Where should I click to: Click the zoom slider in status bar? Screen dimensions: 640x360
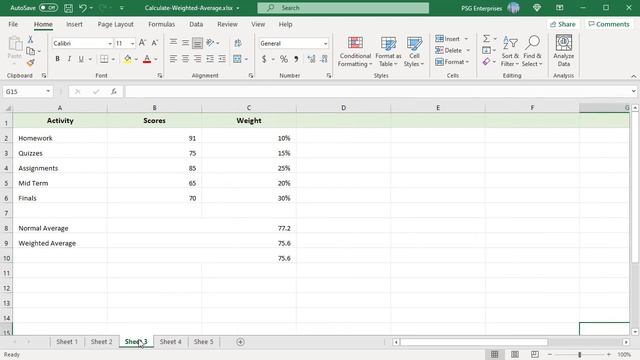point(580,355)
